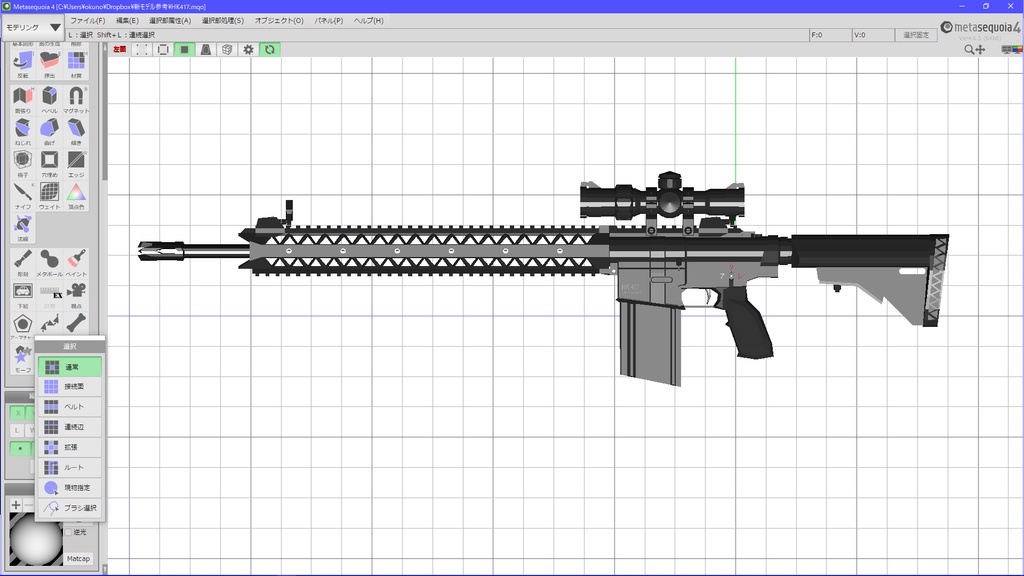Select the 視点 (Viewpoint) camera tool
The image size is (1024, 576).
[75, 293]
